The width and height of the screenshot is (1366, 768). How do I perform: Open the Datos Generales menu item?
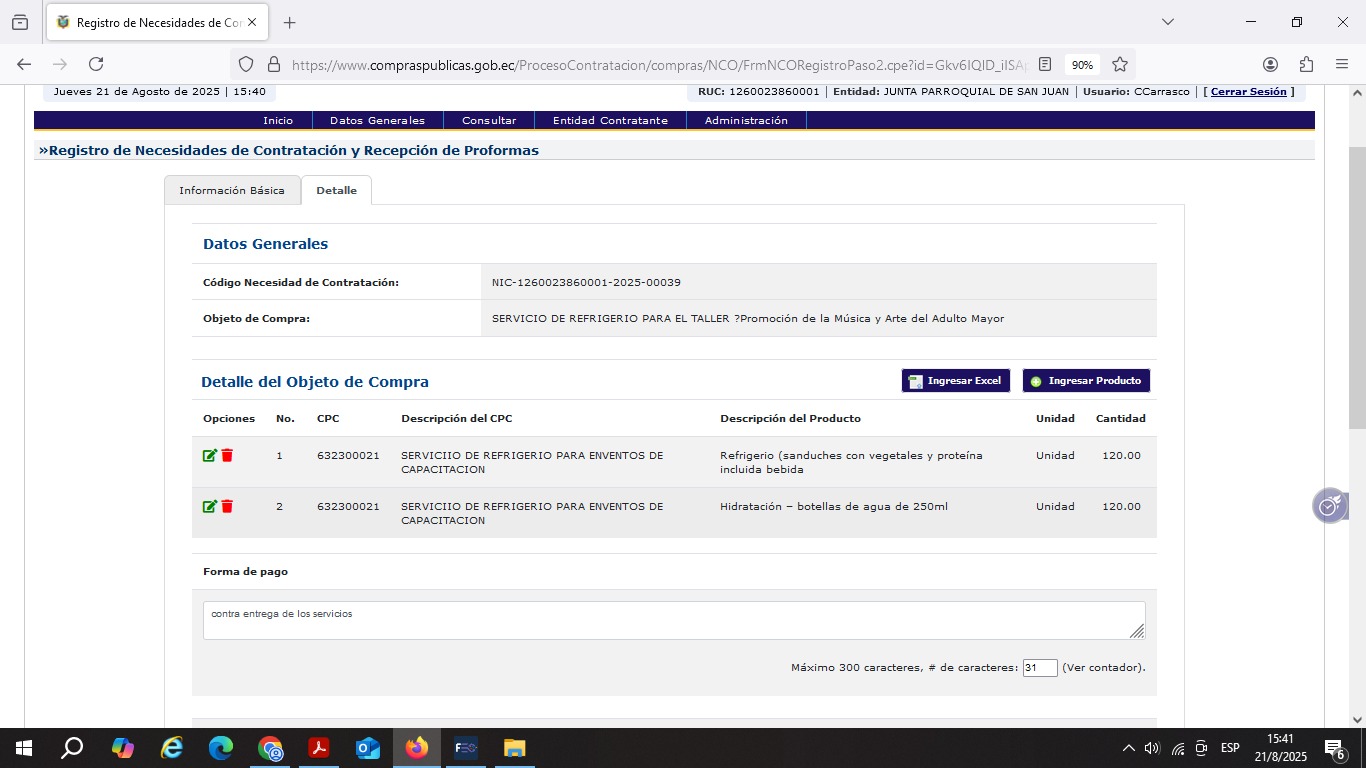[377, 120]
